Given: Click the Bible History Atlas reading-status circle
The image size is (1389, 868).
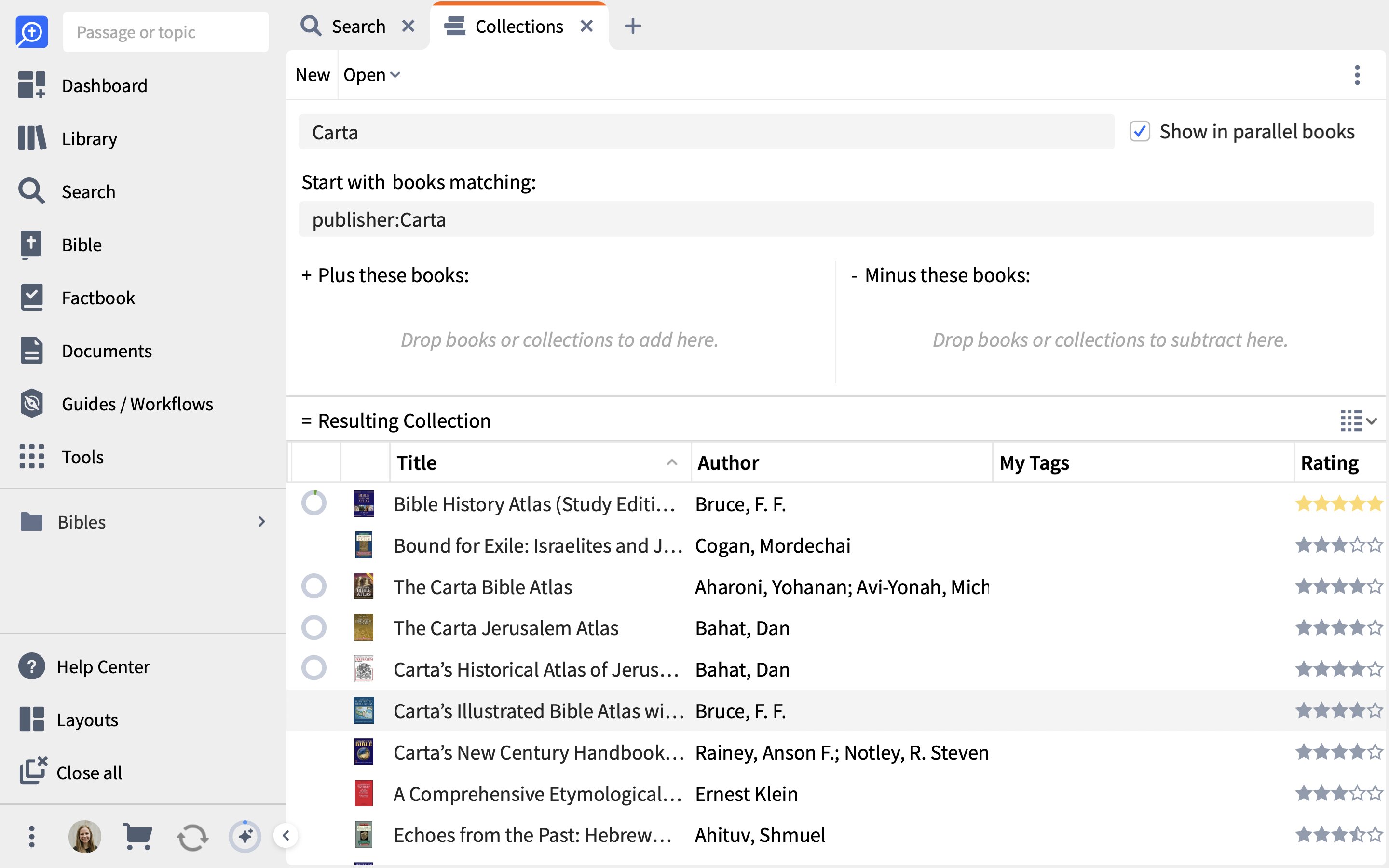Looking at the screenshot, I should (x=314, y=503).
